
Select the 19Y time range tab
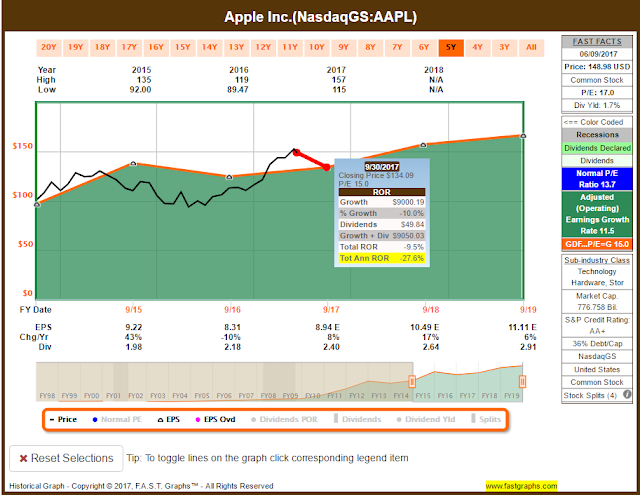coord(76,47)
